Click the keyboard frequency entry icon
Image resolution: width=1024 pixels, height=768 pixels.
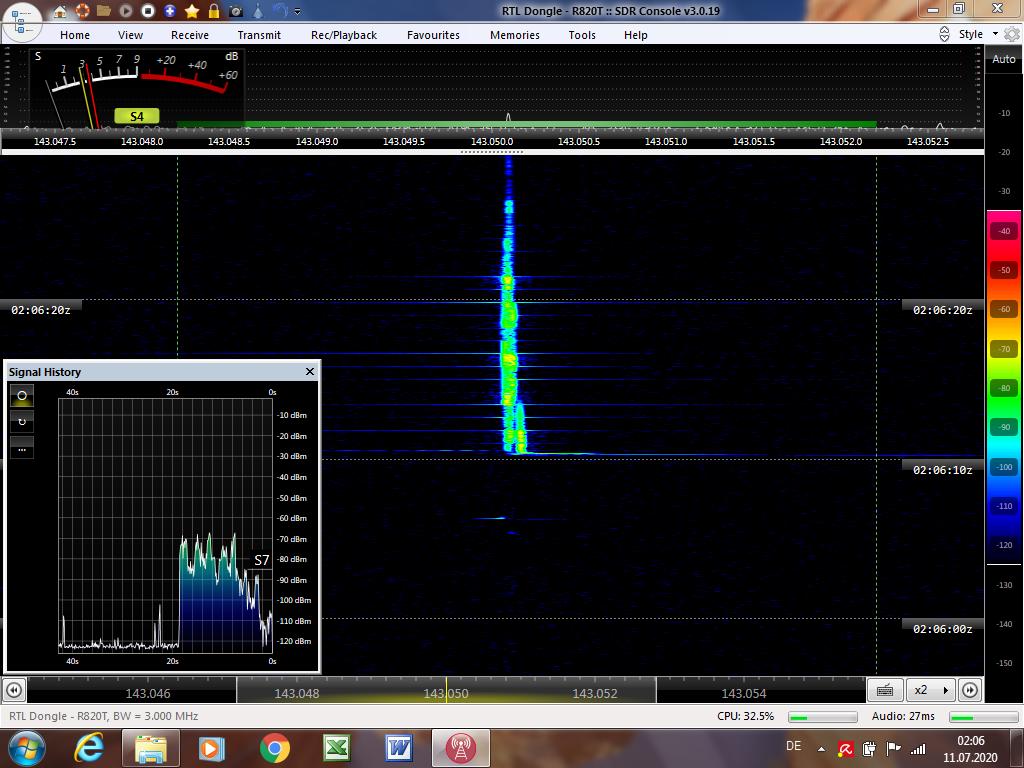pyautogui.click(x=885, y=690)
